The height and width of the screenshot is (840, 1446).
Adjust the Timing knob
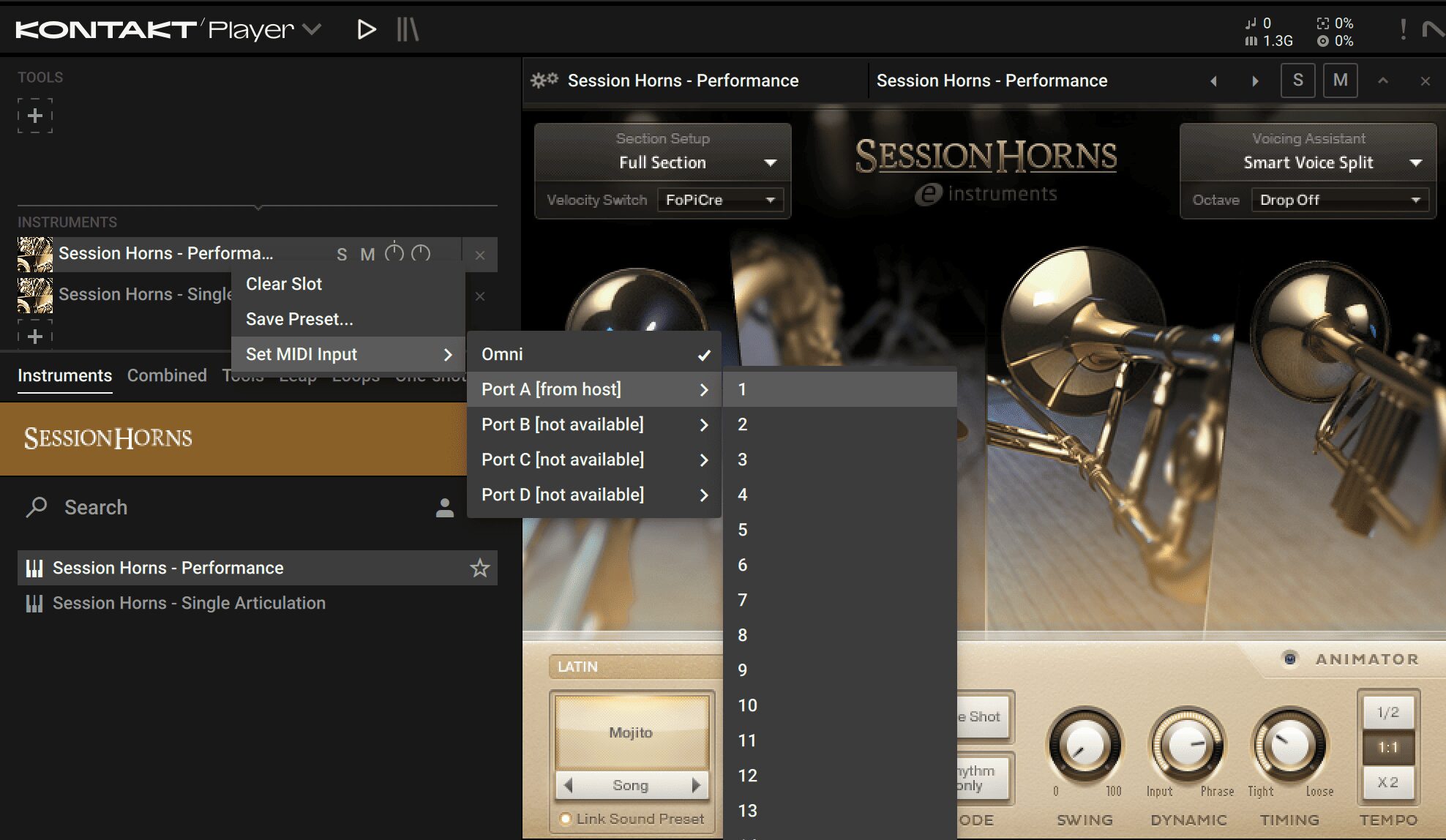point(1290,746)
